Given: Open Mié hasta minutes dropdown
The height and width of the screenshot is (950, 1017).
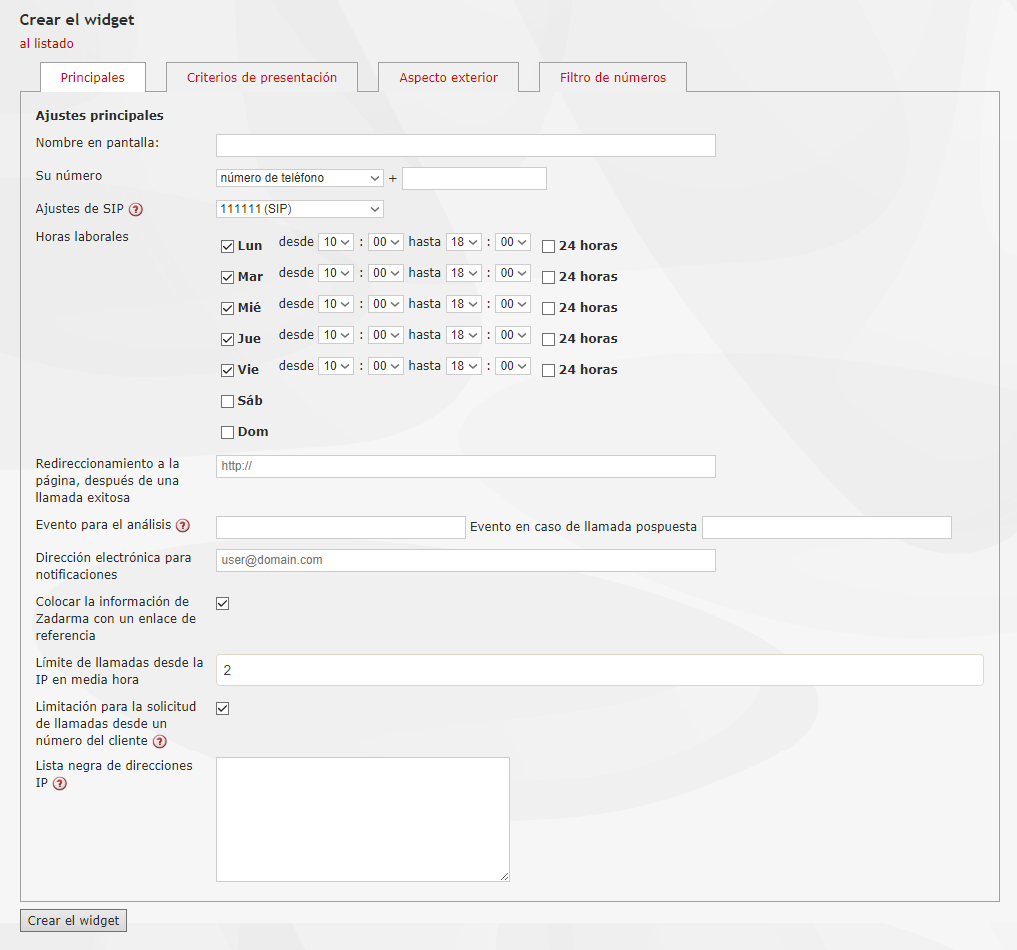Looking at the screenshot, I should (512, 304).
